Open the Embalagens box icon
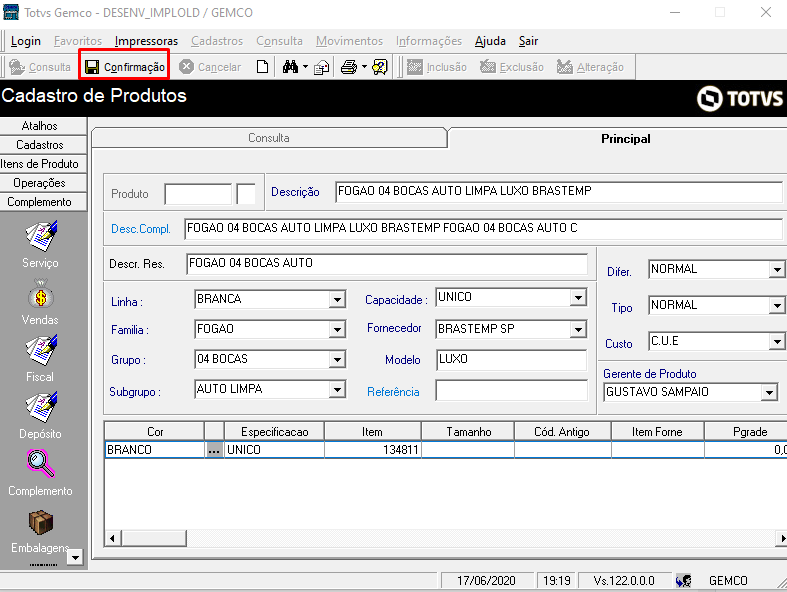 click(x=41, y=522)
